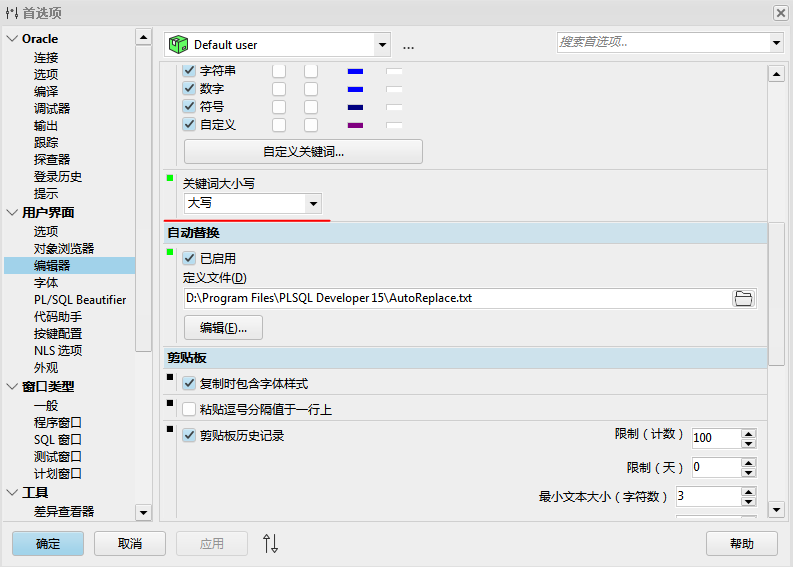The image size is (793, 567).
Task: Open the 关键词大小写 dropdown showing 大写
Action: [x=313, y=203]
